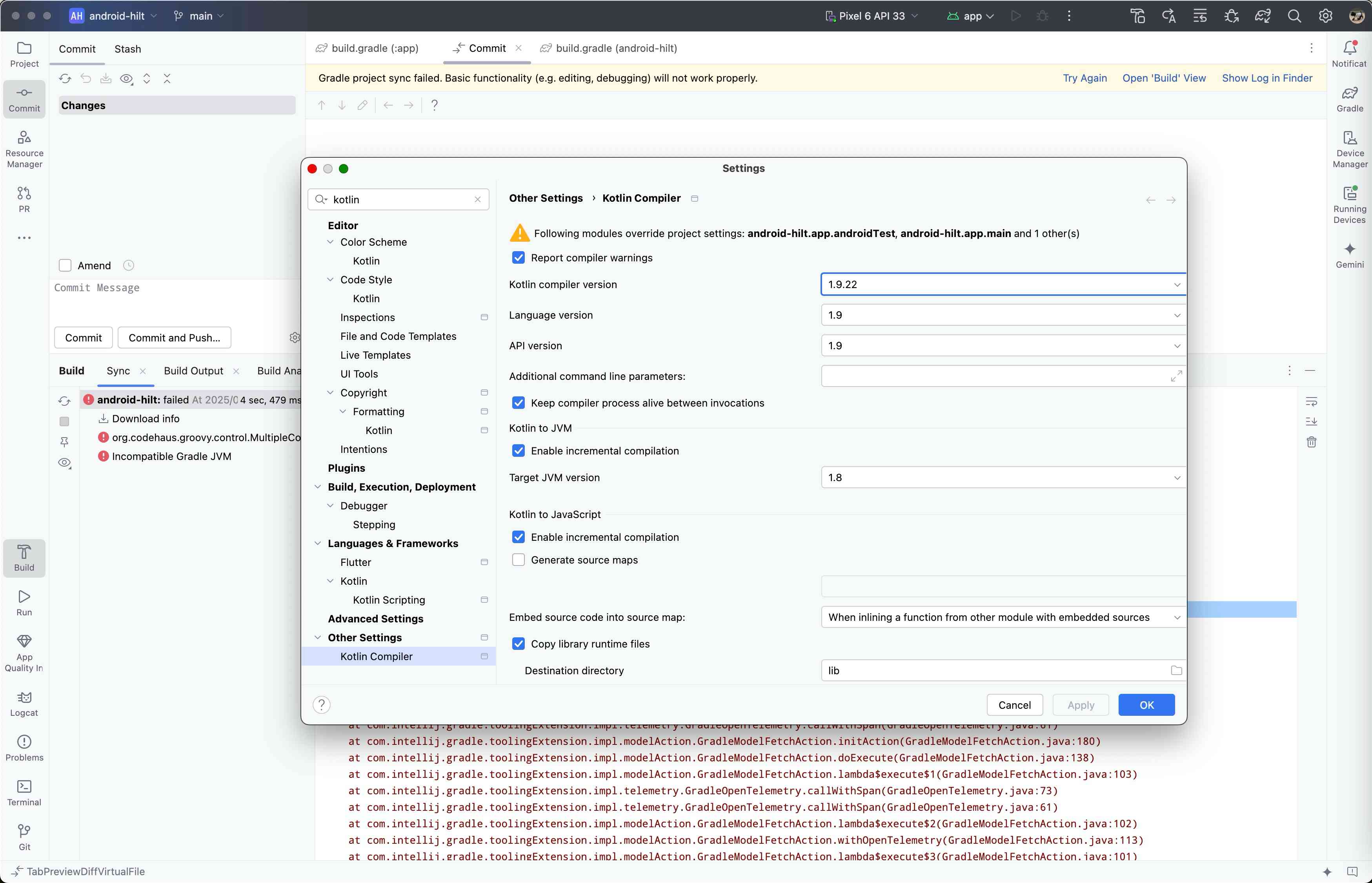The width and height of the screenshot is (1372, 883).
Task: Enable Generate source maps checkbox
Action: tap(518, 560)
